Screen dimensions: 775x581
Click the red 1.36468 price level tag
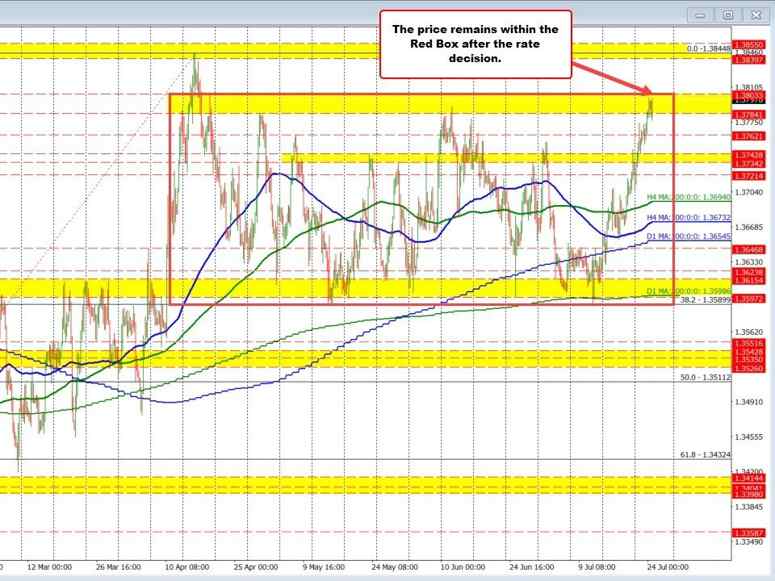[749, 250]
